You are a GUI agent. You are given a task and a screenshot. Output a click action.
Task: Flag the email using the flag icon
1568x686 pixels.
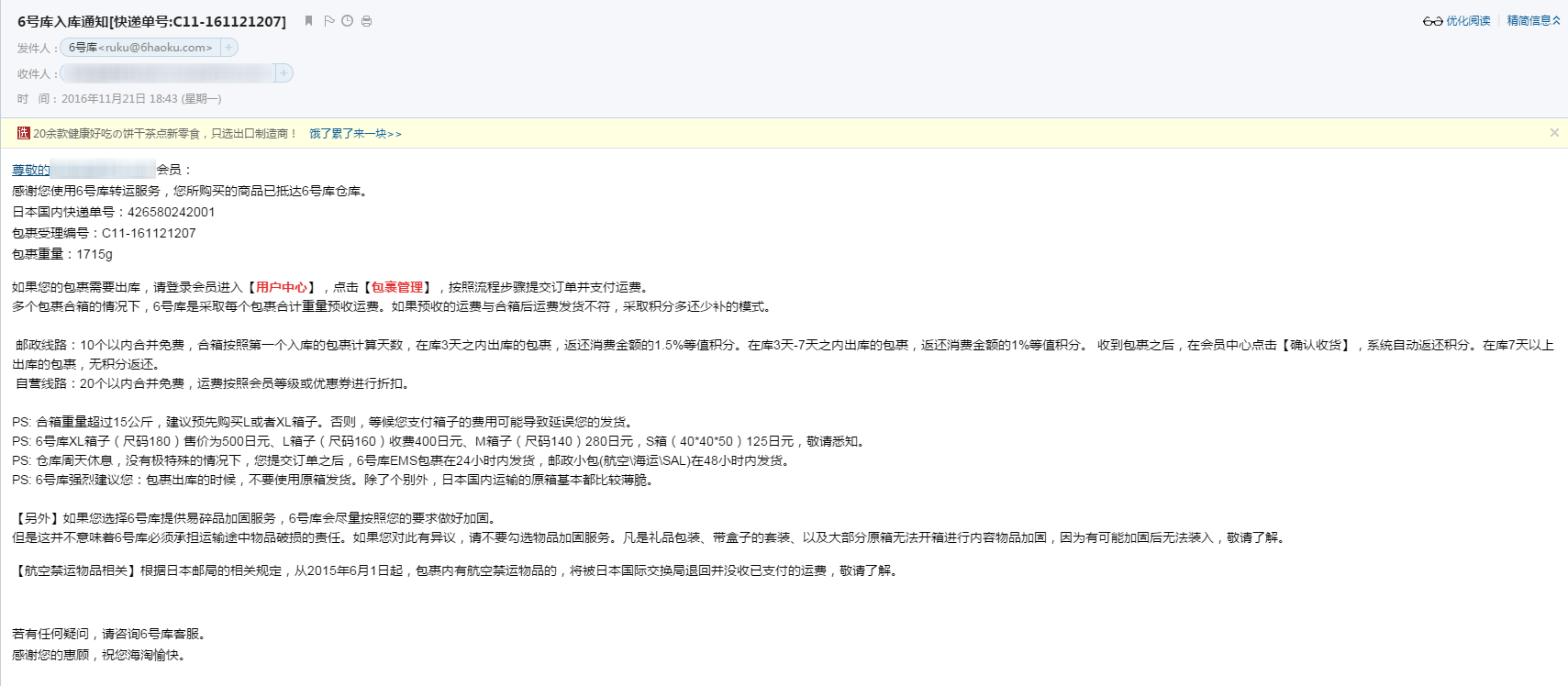[329, 20]
